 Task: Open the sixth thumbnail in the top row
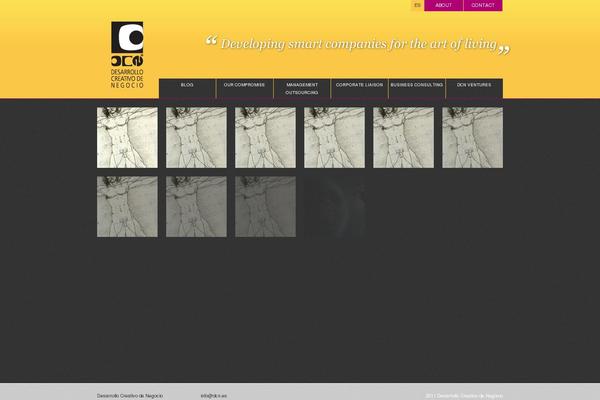point(473,137)
